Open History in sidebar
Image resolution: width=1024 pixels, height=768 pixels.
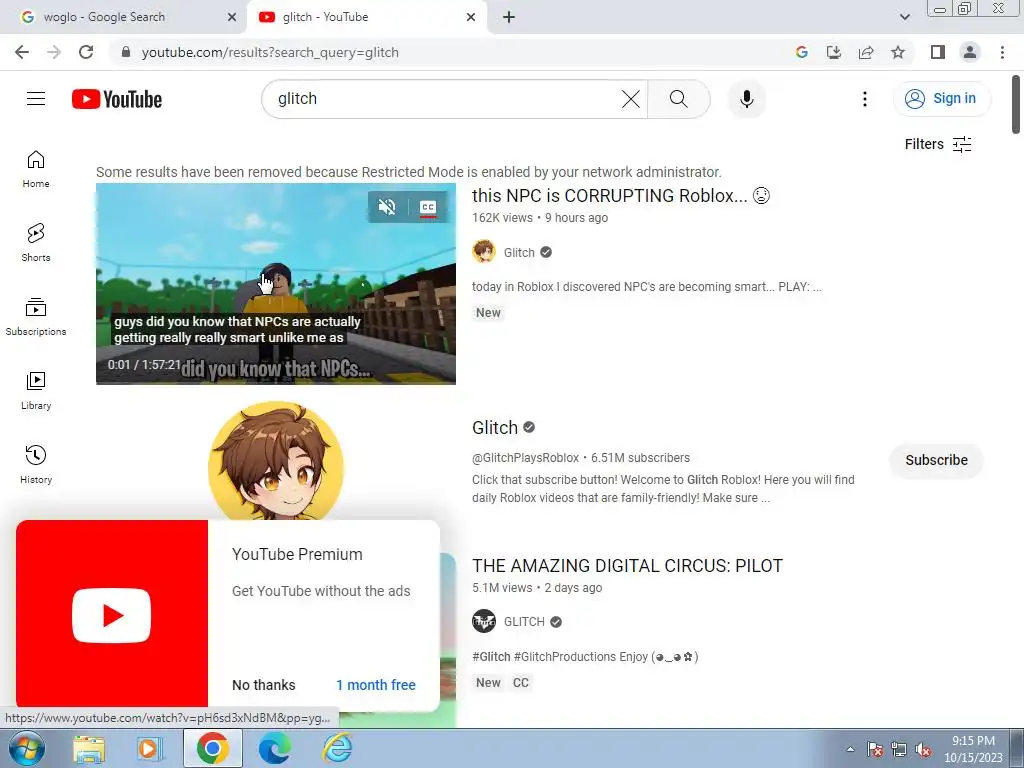[x=36, y=464]
